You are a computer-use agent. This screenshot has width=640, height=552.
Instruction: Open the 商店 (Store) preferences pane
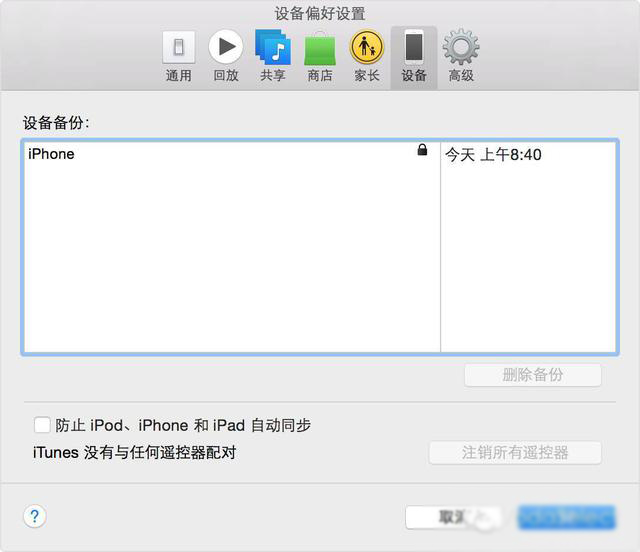[320, 57]
